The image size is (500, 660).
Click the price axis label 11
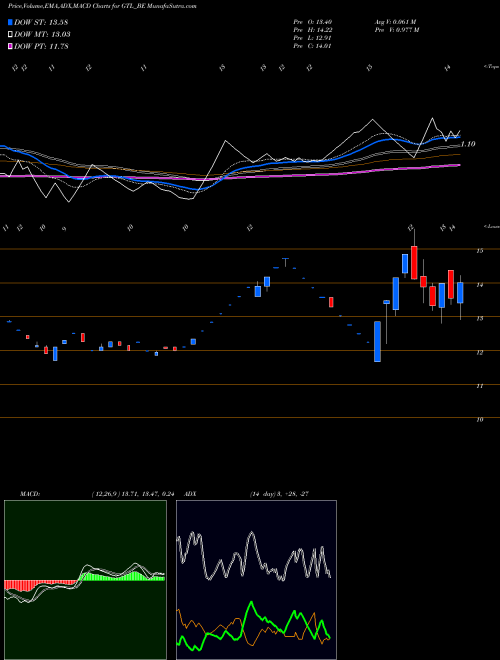click(x=479, y=386)
